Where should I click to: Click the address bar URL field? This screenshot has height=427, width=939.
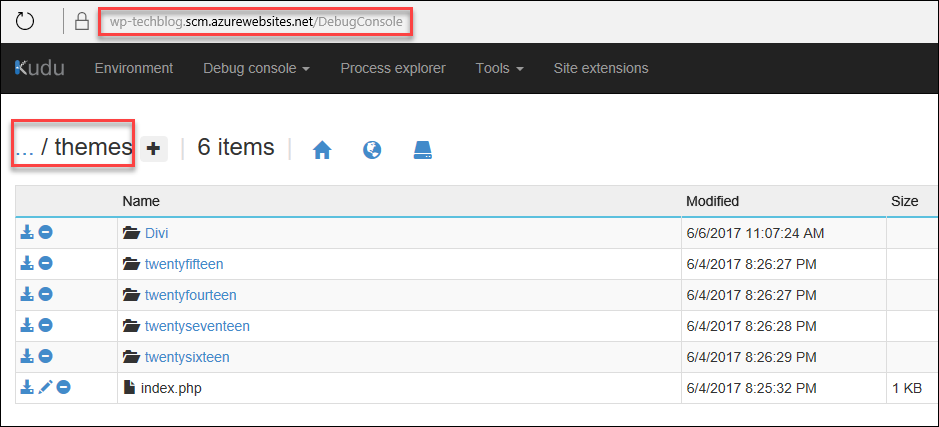click(256, 23)
